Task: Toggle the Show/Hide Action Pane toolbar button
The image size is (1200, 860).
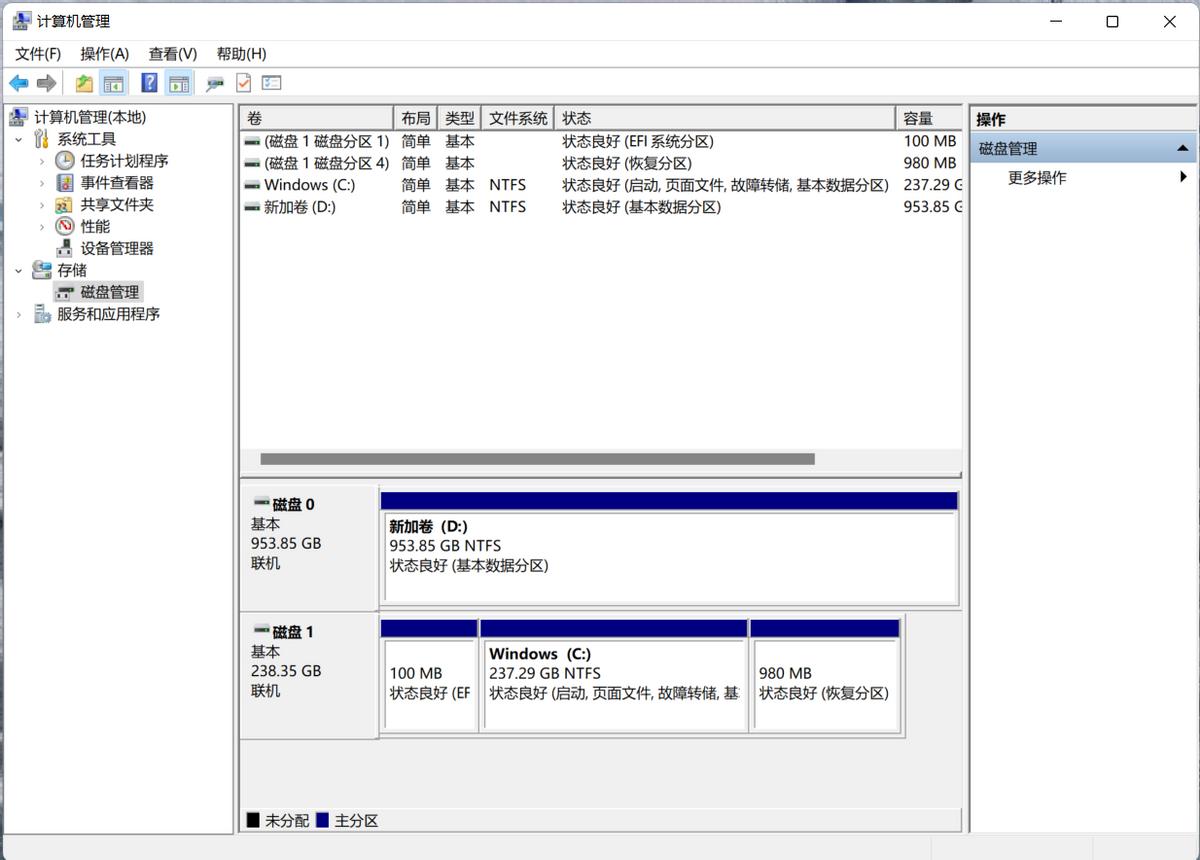Action: pyautogui.click(x=179, y=83)
